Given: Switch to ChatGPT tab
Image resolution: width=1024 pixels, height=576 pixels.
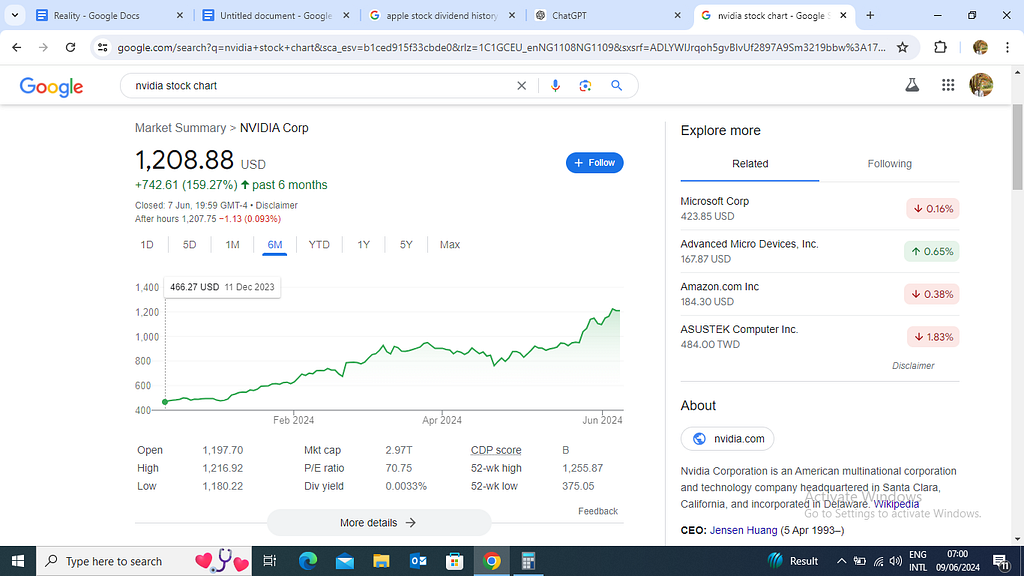Looking at the screenshot, I should tap(608, 15).
